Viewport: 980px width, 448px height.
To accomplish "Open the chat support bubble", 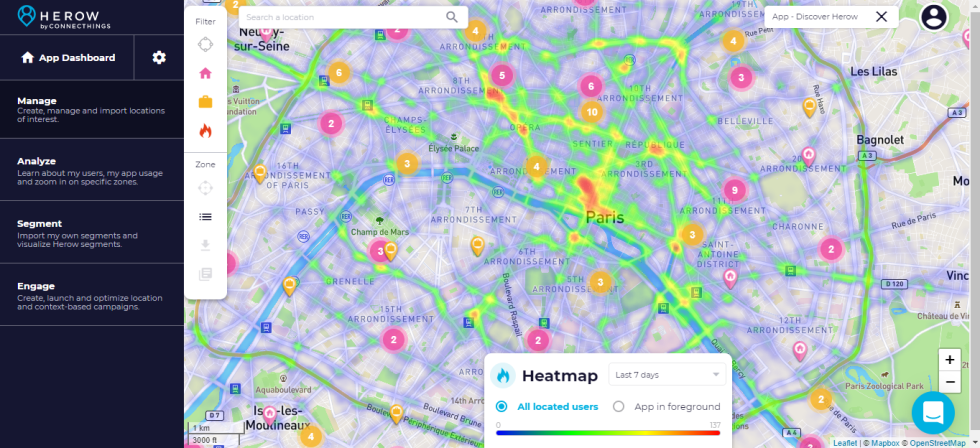I will click(932, 412).
